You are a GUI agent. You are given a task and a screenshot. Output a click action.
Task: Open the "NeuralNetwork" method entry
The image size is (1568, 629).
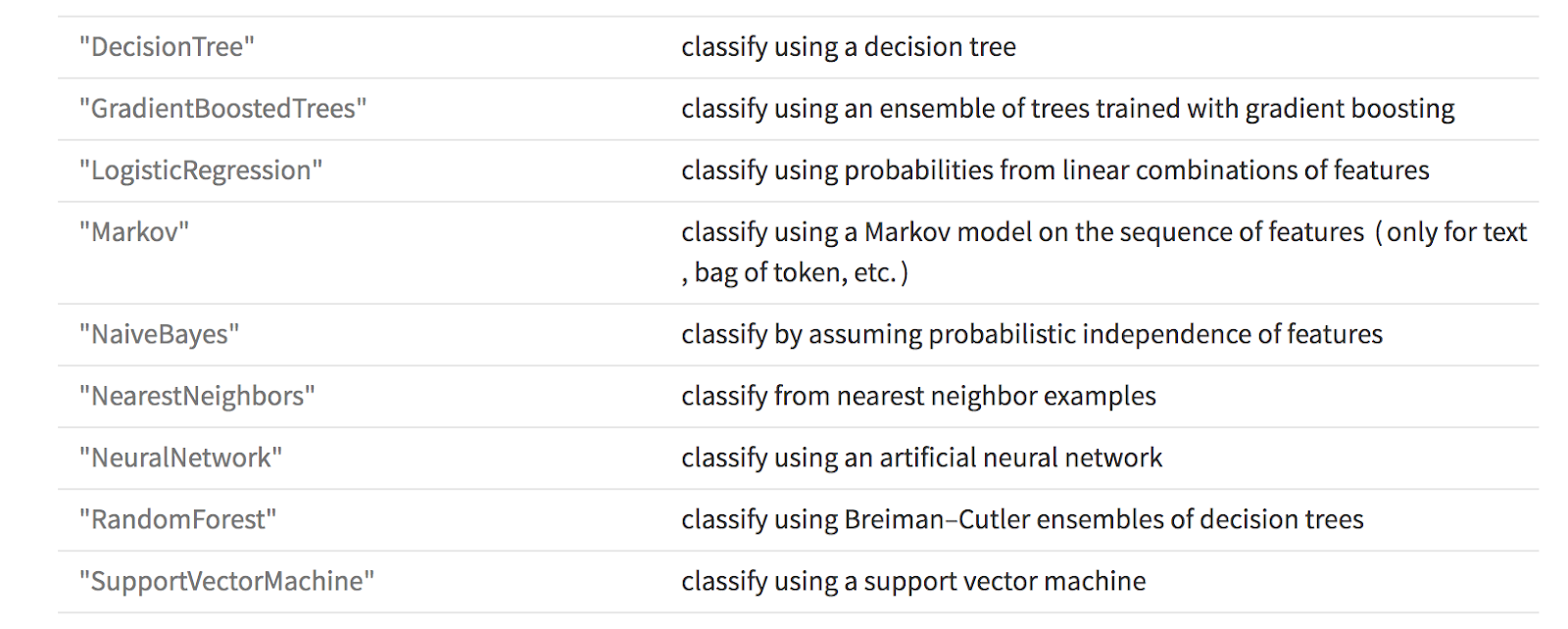tap(180, 458)
